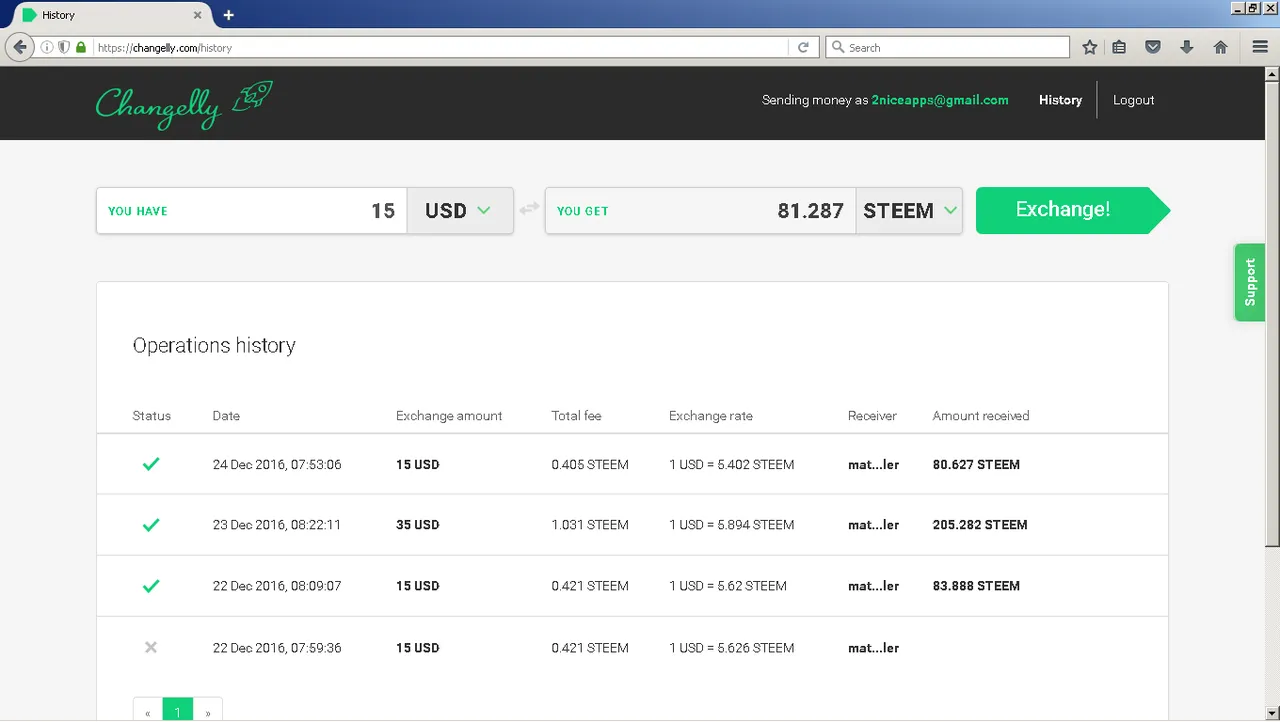This screenshot has width=1280, height=722.
Task: Click the shield tracking protection icon
Action: 63,47
